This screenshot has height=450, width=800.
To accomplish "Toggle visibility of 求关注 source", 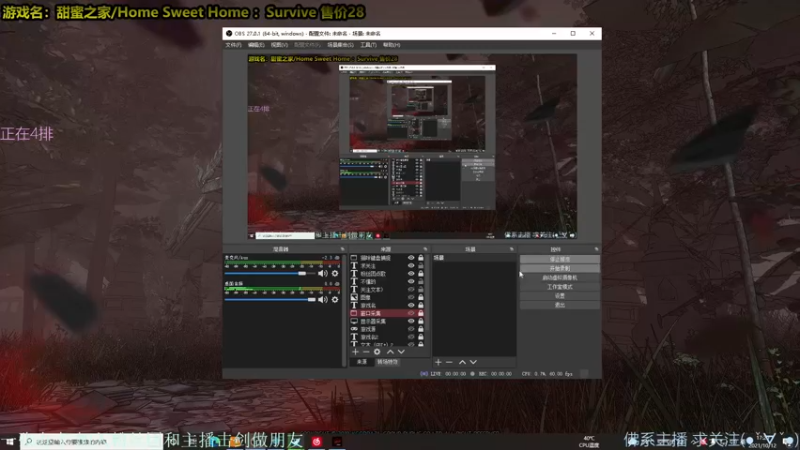I will pyautogui.click(x=411, y=266).
